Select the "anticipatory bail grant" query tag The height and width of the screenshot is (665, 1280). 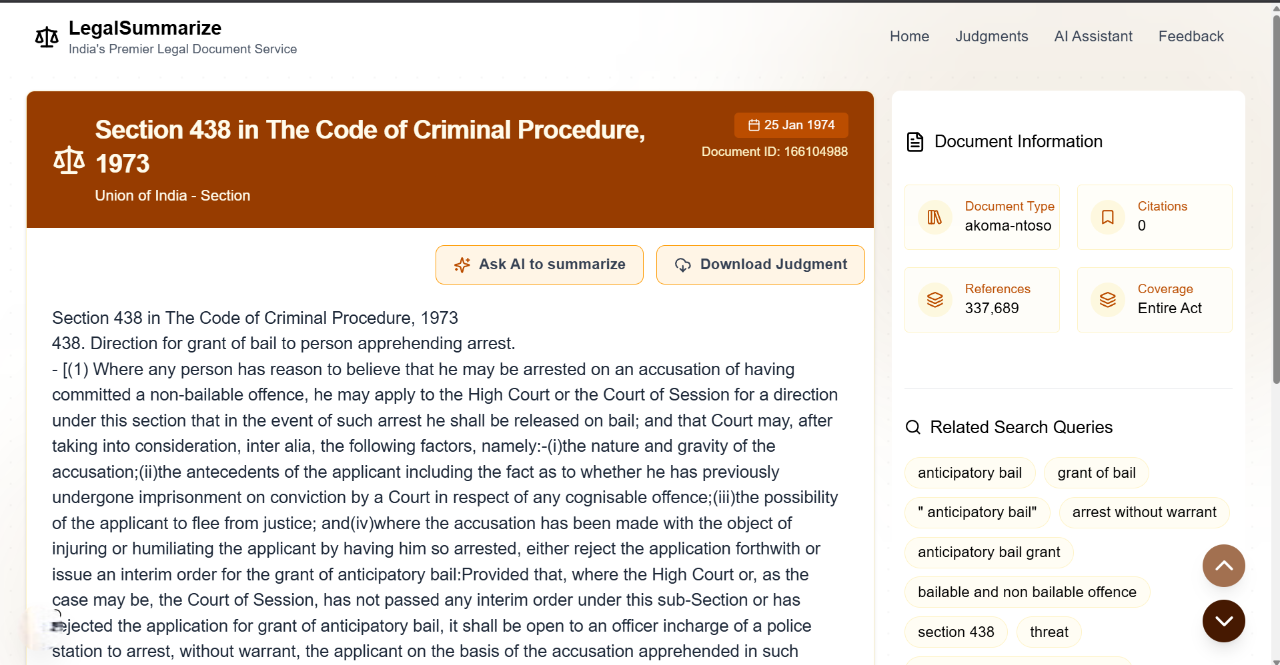point(989,552)
